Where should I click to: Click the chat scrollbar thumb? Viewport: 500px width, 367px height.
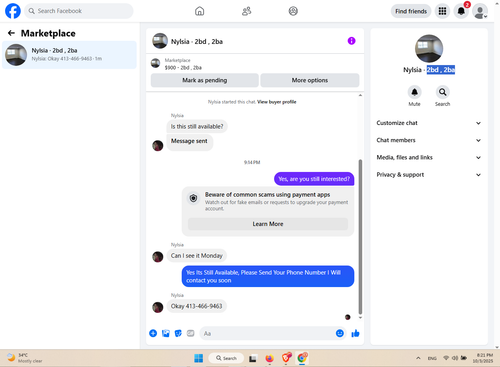coord(360,237)
